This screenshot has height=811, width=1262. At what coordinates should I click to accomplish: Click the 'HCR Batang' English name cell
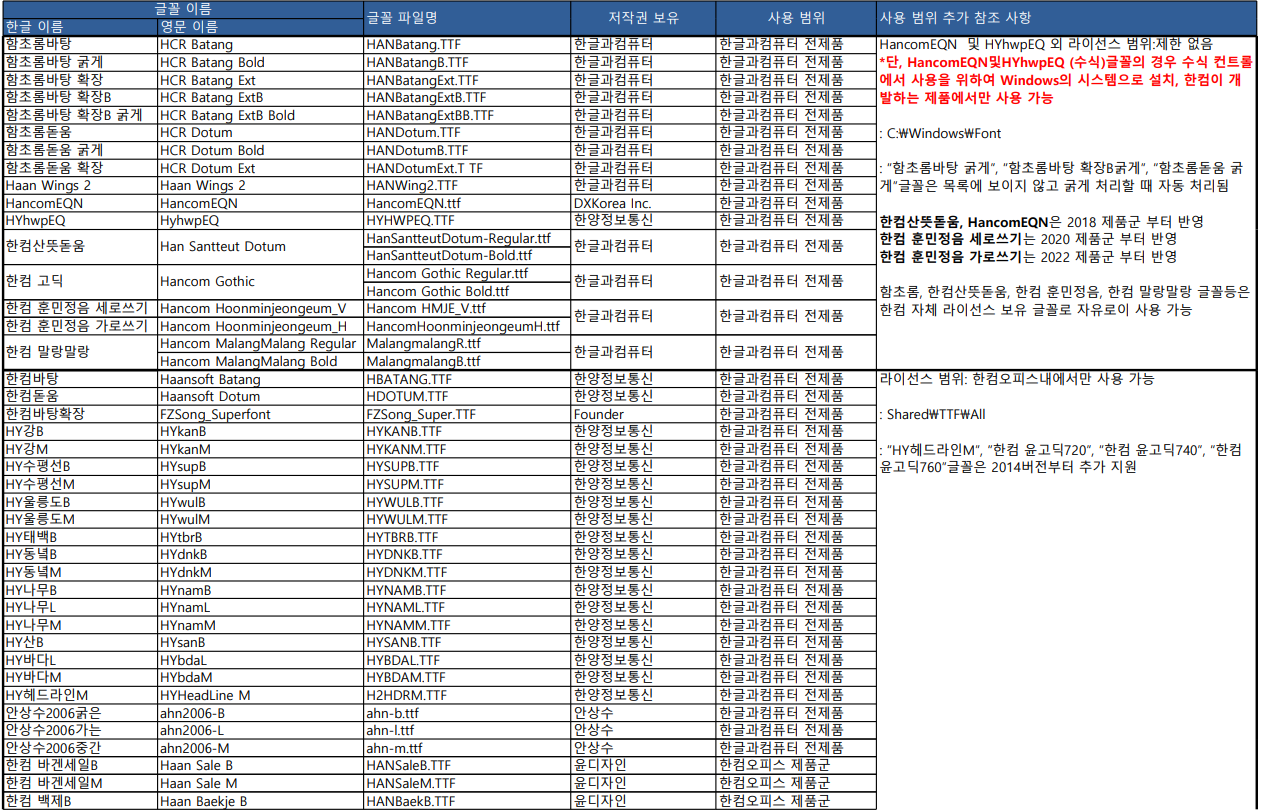click(x=260, y=45)
